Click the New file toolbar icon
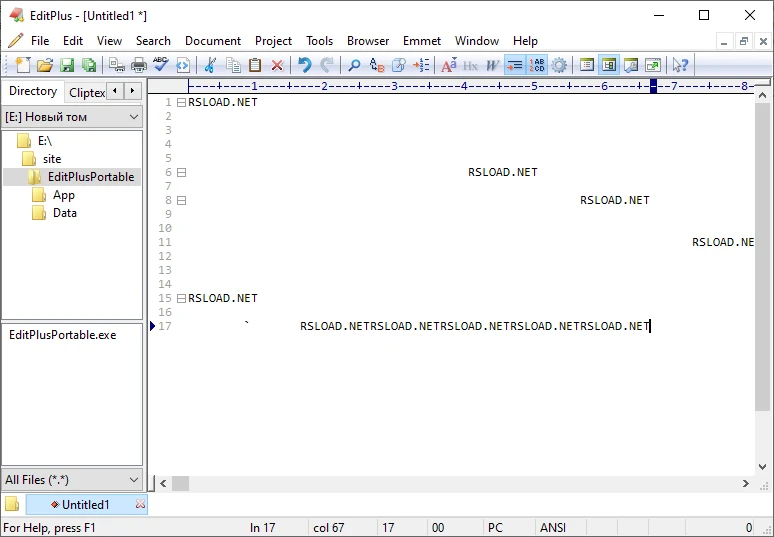This screenshot has height=537, width=774. 22,65
